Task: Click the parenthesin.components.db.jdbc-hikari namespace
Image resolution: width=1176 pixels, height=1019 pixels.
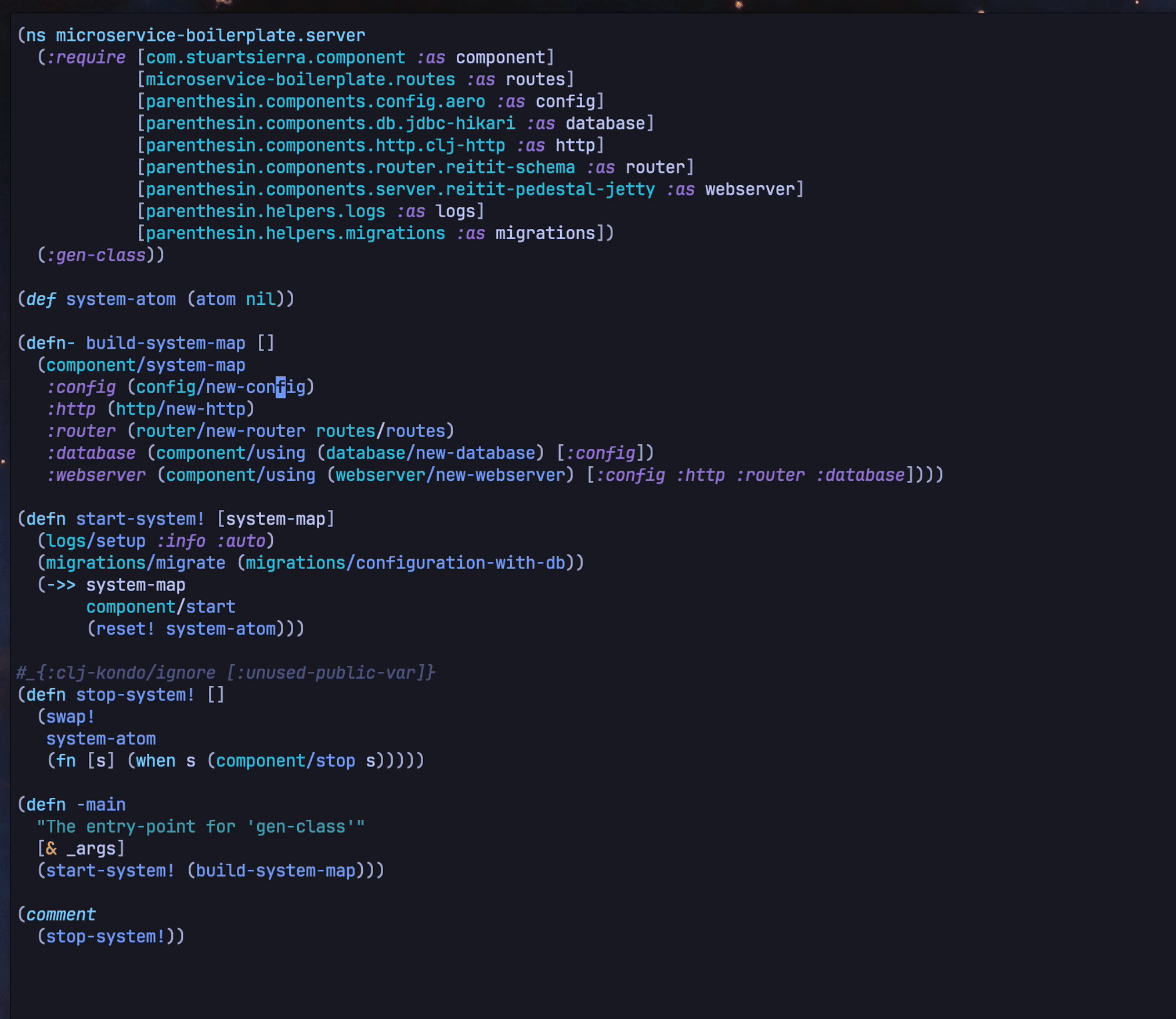Action: pyautogui.click(x=330, y=124)
